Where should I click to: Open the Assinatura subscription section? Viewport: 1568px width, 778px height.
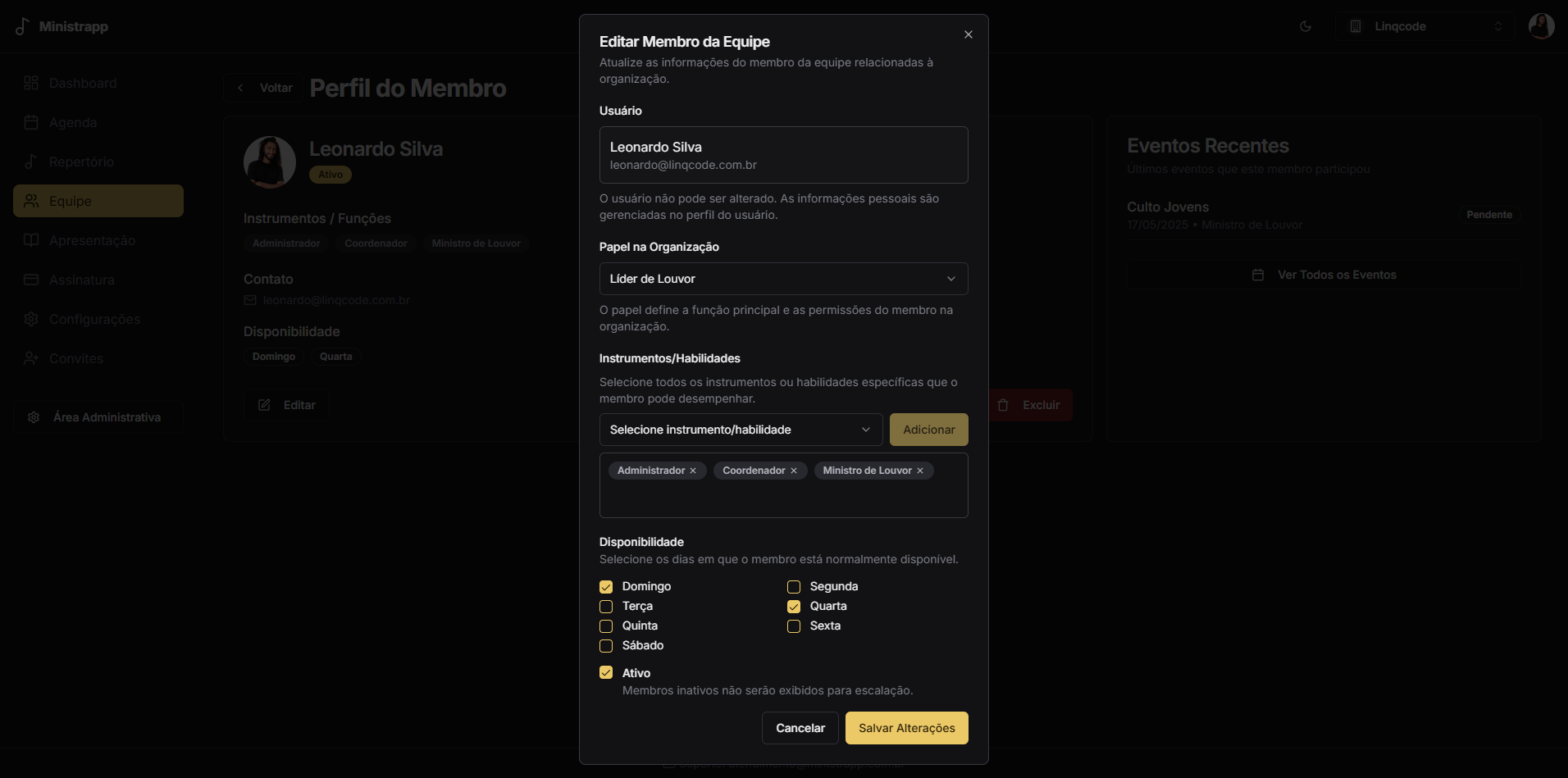81,280
